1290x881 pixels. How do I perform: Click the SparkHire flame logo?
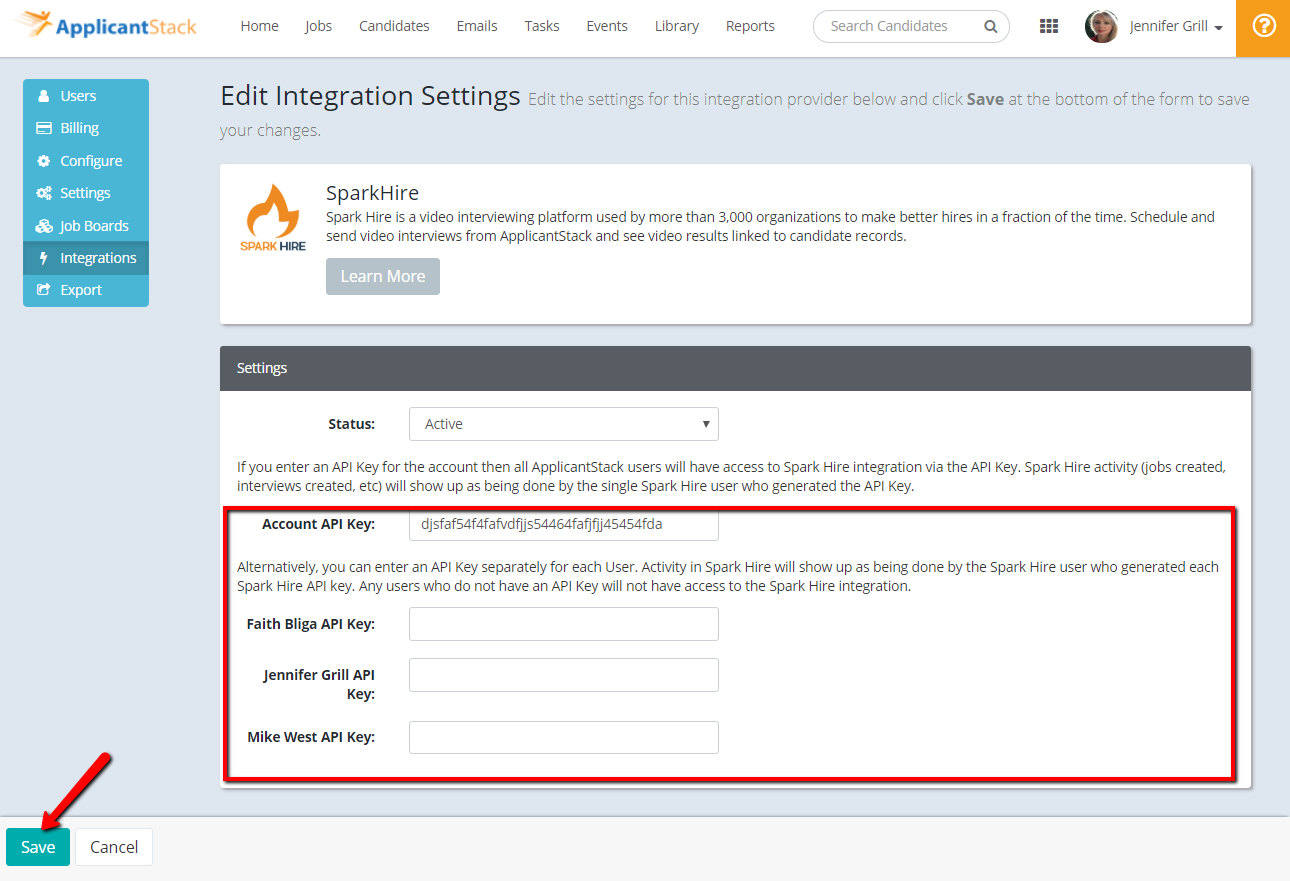coord(273,211)
